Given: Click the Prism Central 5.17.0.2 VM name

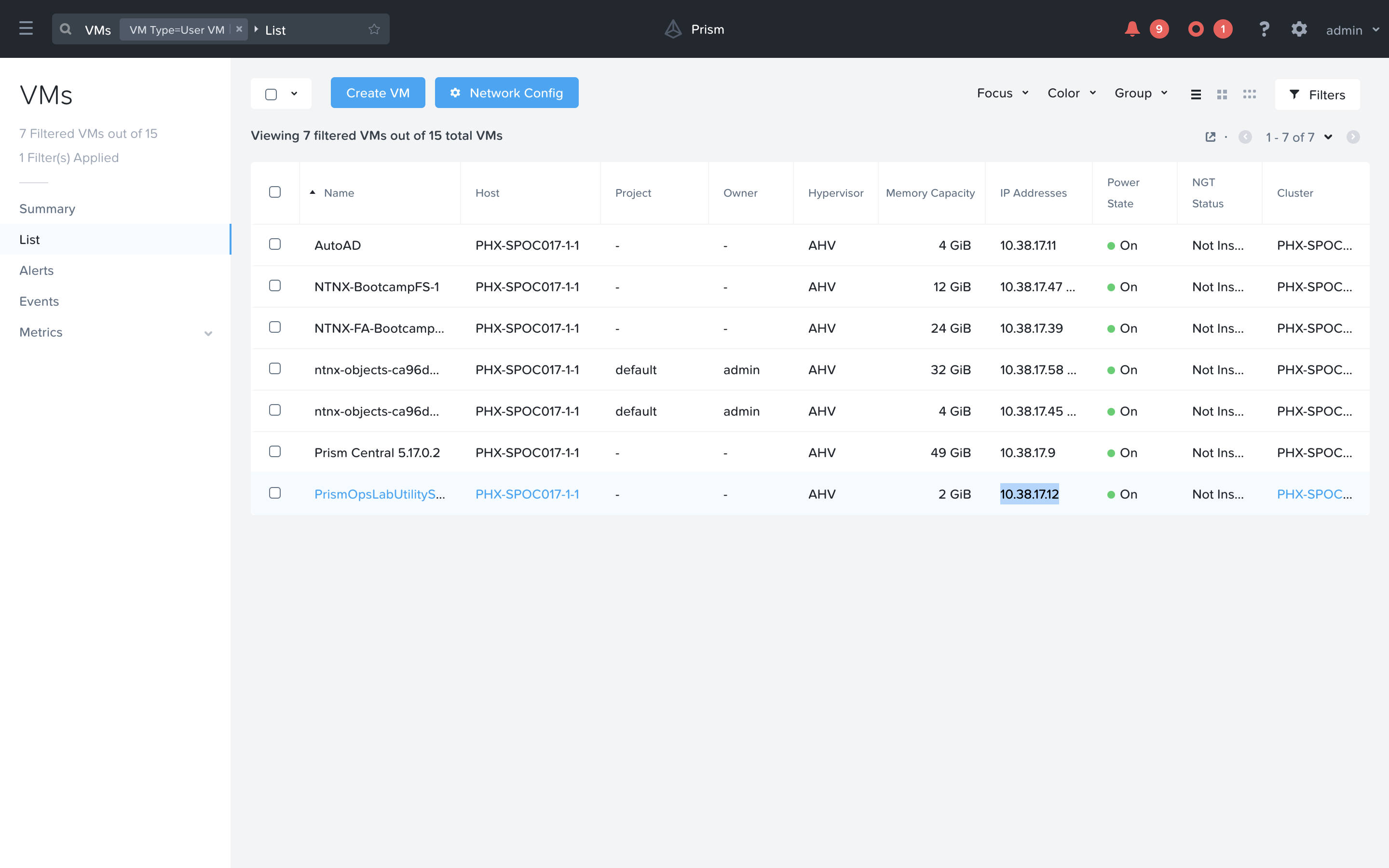Looking at the screenshot, I should [x=377, y=452].
